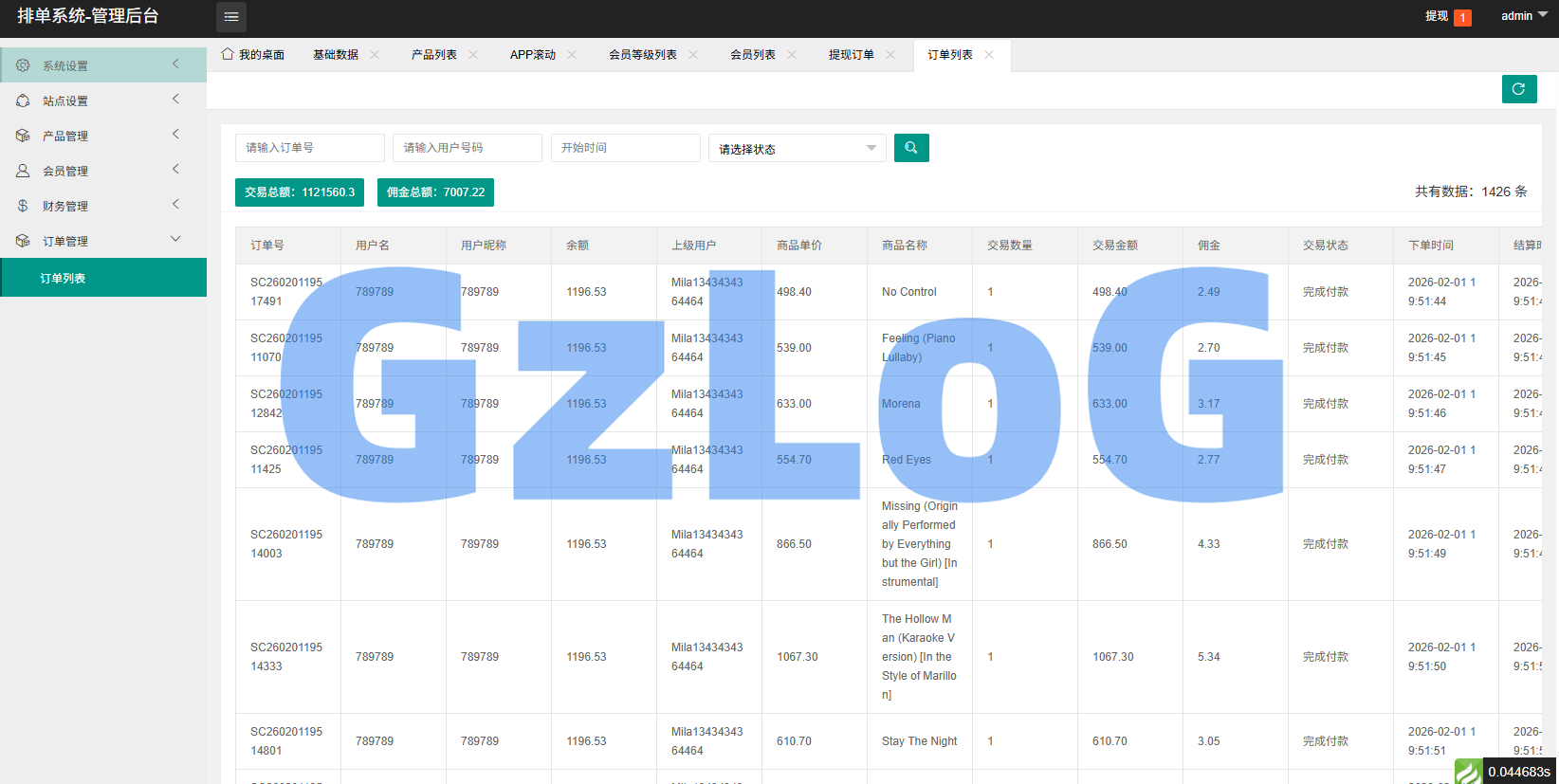This screenshot has width=1559, height=784.
Task: Switch to the 会员等级列表 tab
Action: coord(642,55)
